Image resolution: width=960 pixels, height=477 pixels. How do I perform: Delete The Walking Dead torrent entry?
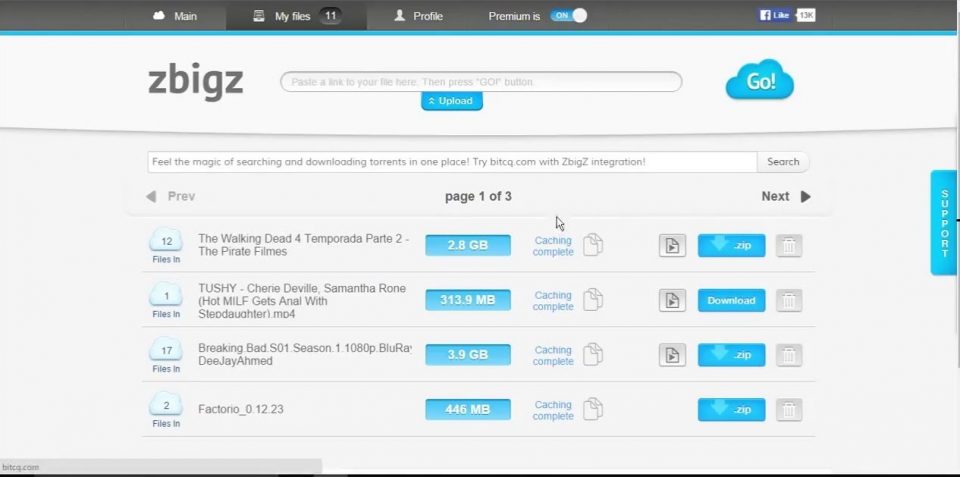pyautogui.click(x=789, y=246)
